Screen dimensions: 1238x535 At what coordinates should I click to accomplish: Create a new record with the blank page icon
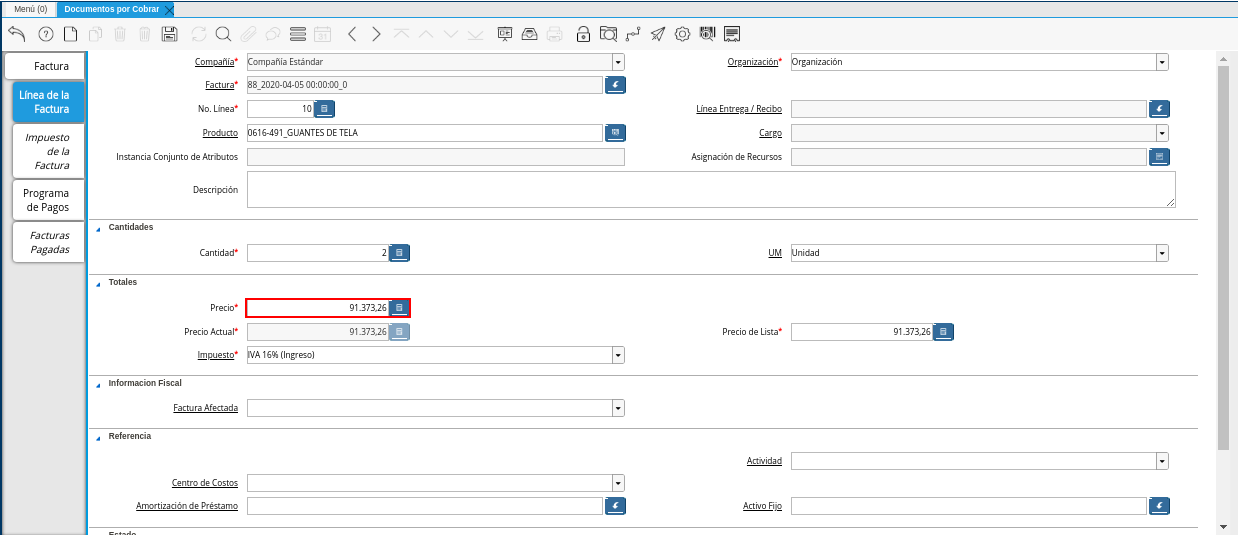click(70, 34)
